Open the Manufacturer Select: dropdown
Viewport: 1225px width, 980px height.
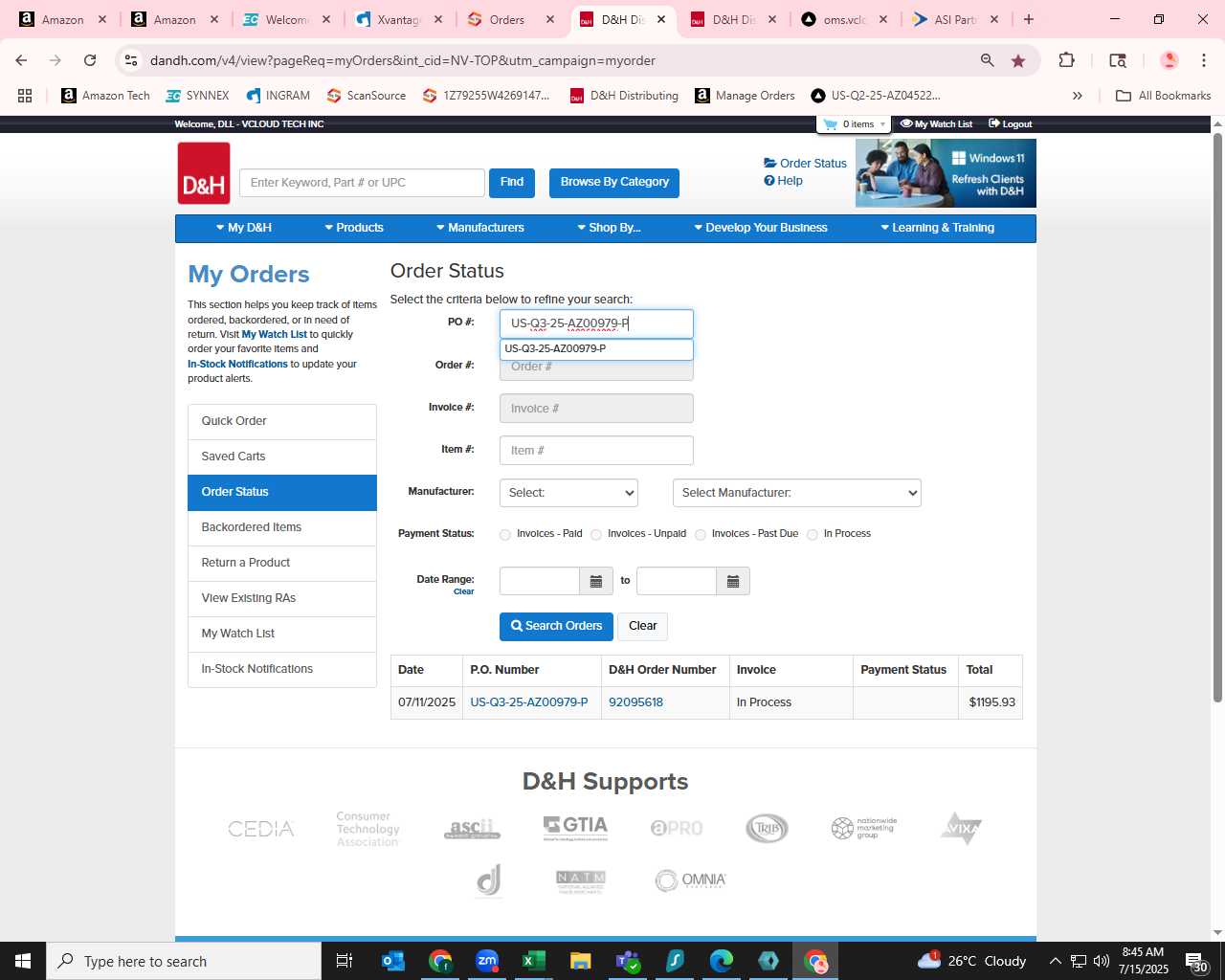568,493
